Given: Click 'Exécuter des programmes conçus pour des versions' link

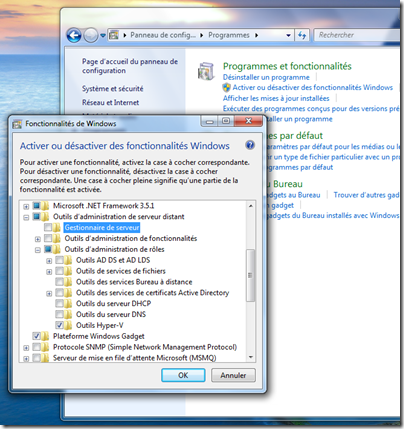Looking at the screenshot, I should coord(311,109).
